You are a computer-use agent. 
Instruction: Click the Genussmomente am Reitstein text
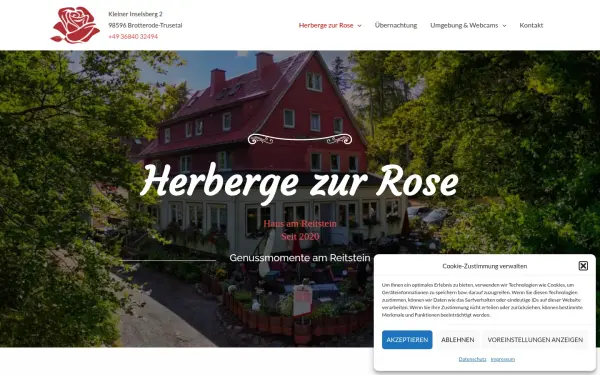tap(300, 258)
